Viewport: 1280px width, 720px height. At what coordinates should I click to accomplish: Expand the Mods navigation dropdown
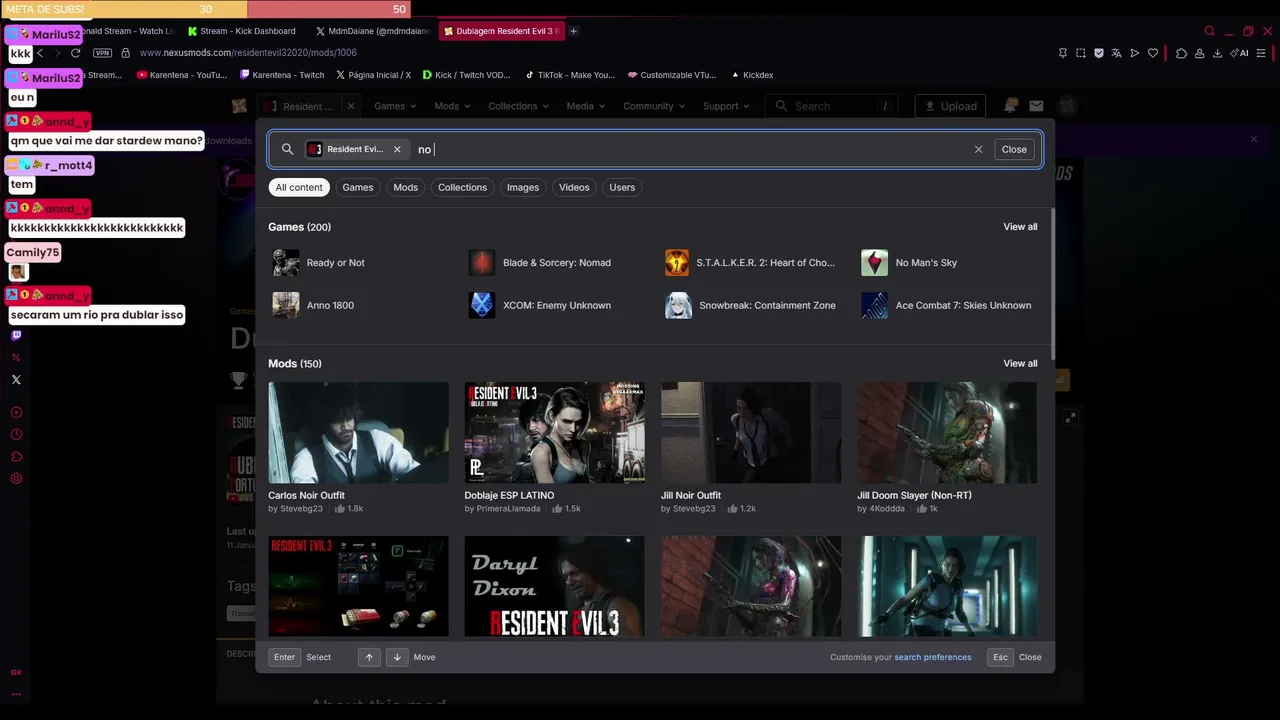452,106
